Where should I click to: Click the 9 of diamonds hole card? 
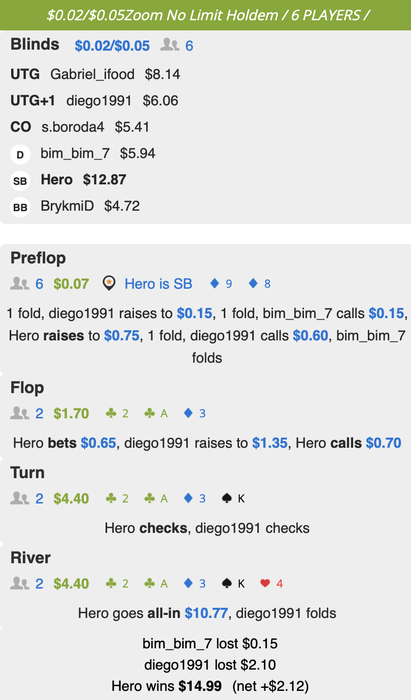point(221,283)
